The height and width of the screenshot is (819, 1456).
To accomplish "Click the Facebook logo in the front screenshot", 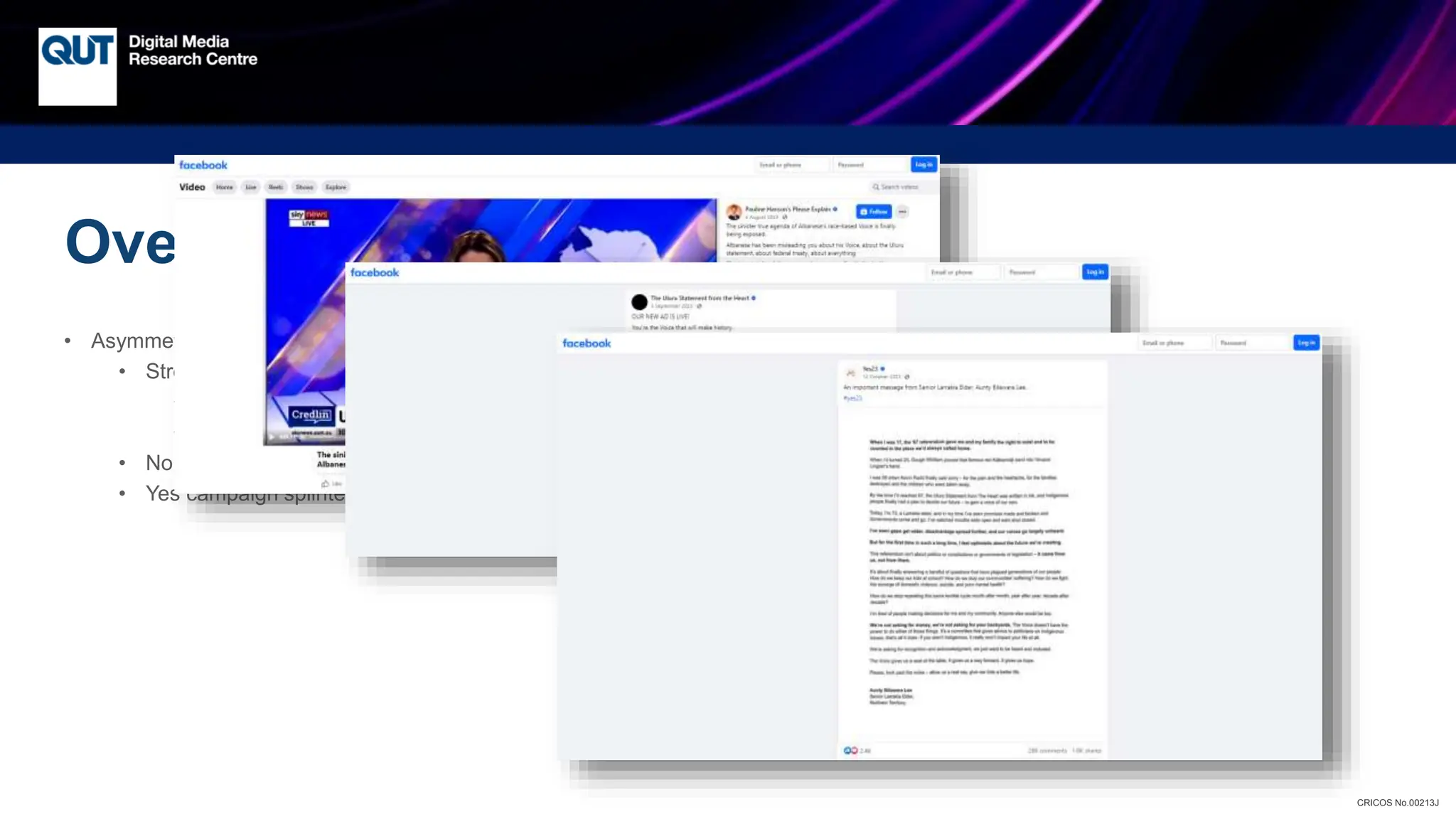I will 587,343.
